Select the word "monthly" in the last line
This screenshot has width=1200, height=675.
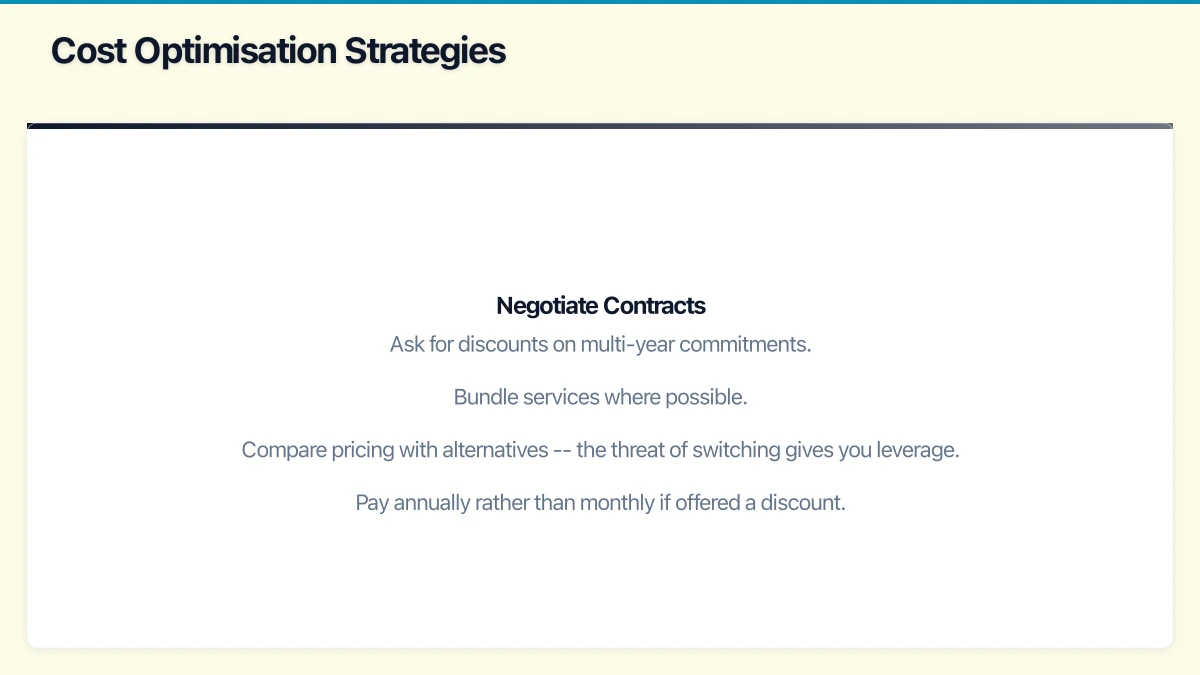(x=618, y=503)
